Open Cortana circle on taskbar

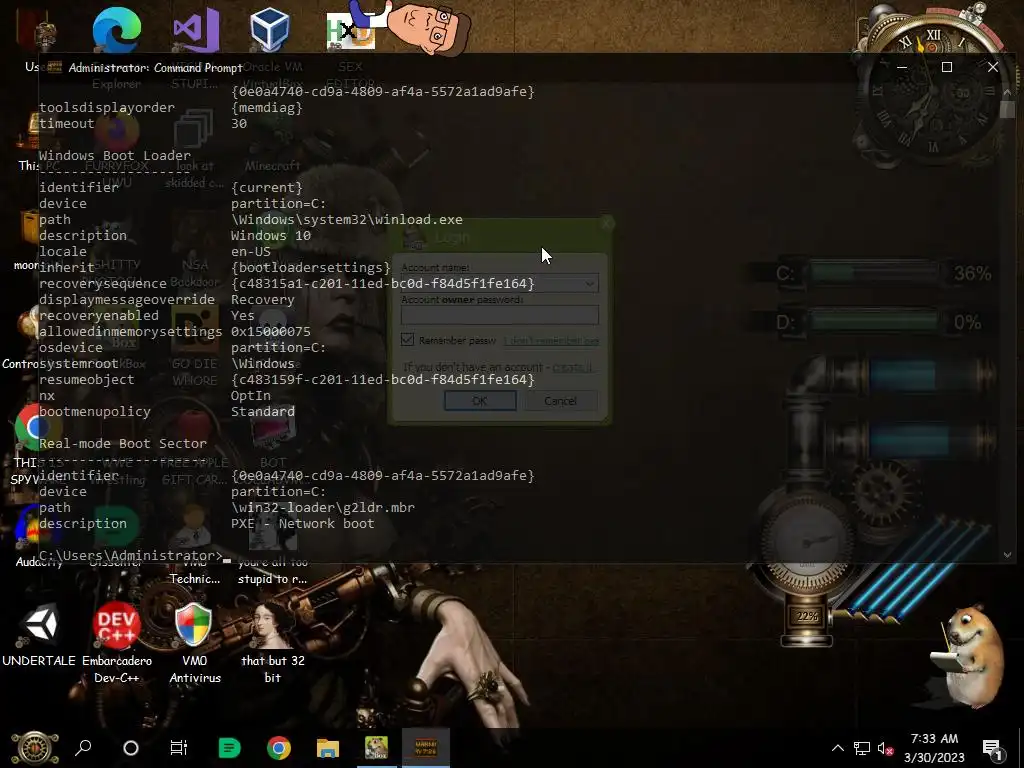(x=131, y=748)
